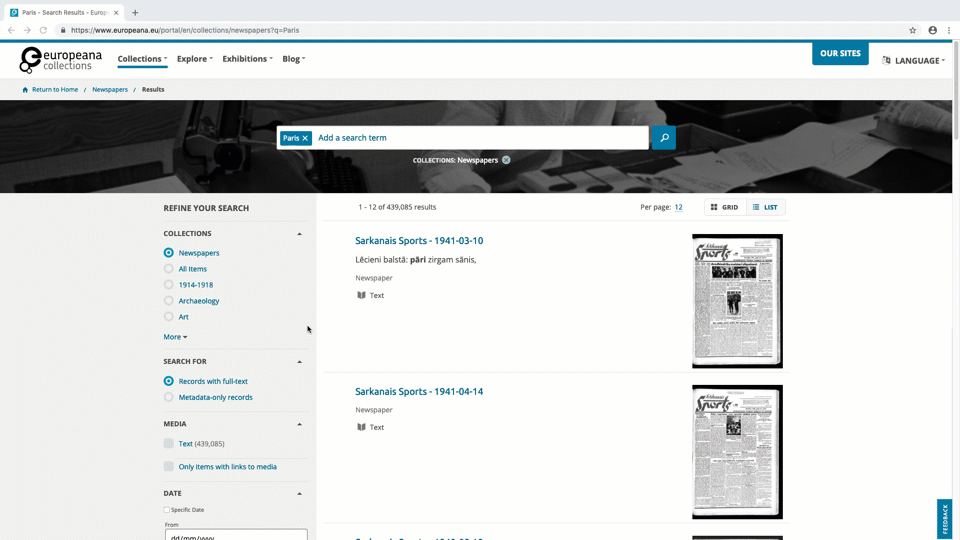Screen dimensions: 960x540
Task: Follow the Newspapers breadcrumb link
Action: [110, 89]
